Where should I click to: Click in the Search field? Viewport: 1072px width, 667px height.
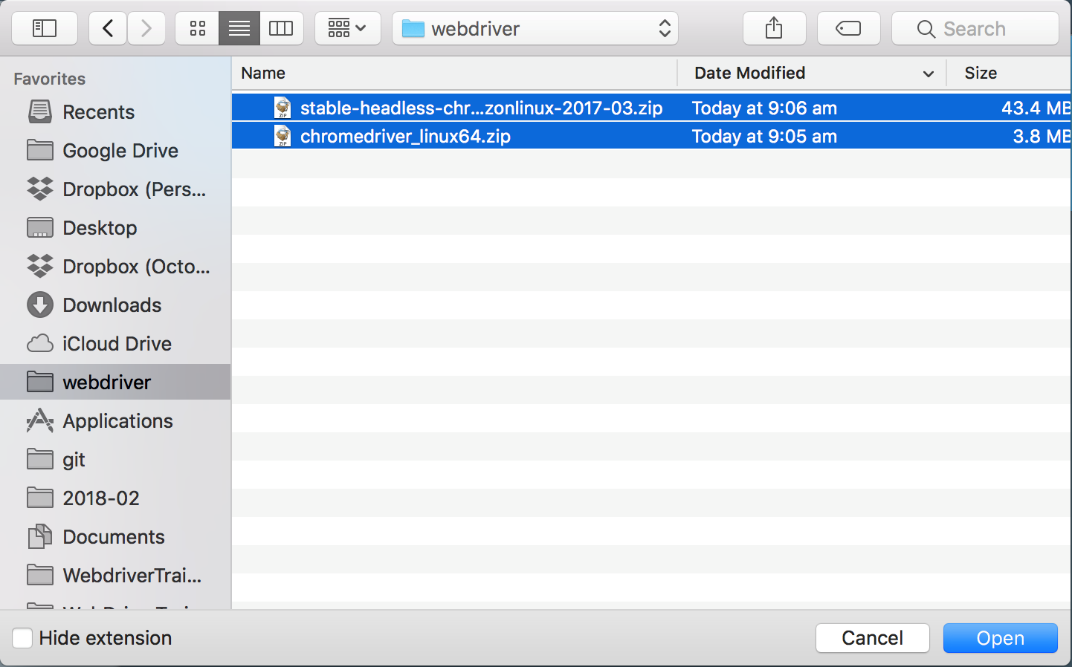click(985, 29)
